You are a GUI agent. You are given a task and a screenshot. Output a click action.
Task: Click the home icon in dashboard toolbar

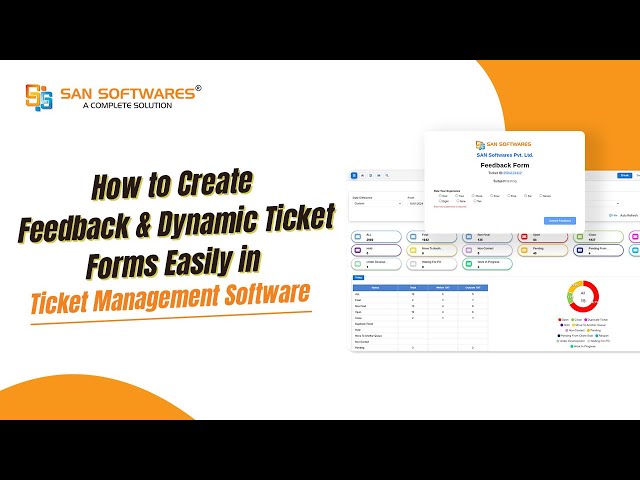[362, 176]
